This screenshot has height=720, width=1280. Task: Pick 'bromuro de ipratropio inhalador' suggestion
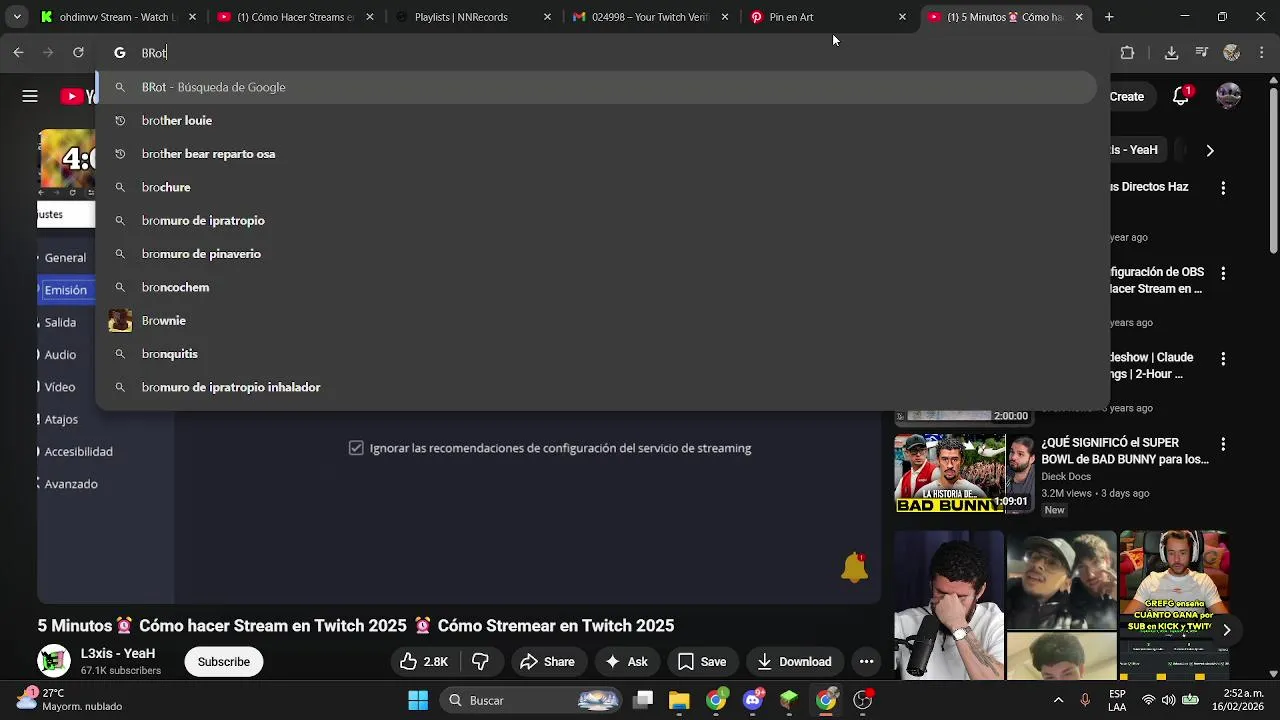click(x=597, y=387)
